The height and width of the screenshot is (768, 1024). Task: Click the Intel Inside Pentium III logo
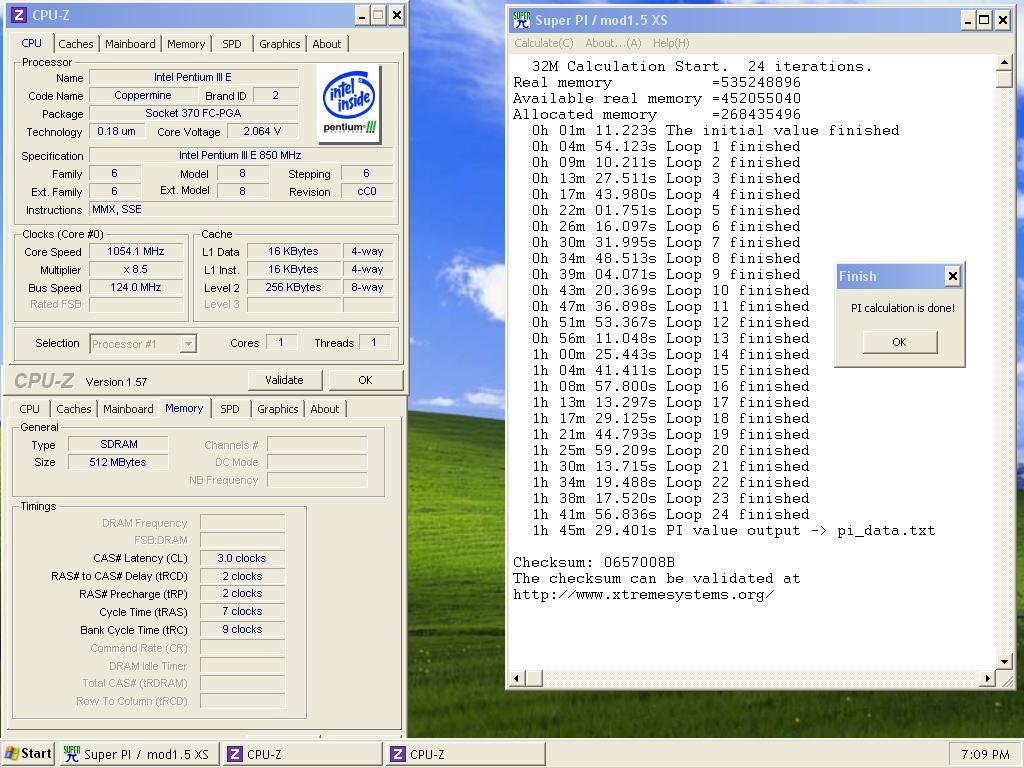(x=349, y=103)
